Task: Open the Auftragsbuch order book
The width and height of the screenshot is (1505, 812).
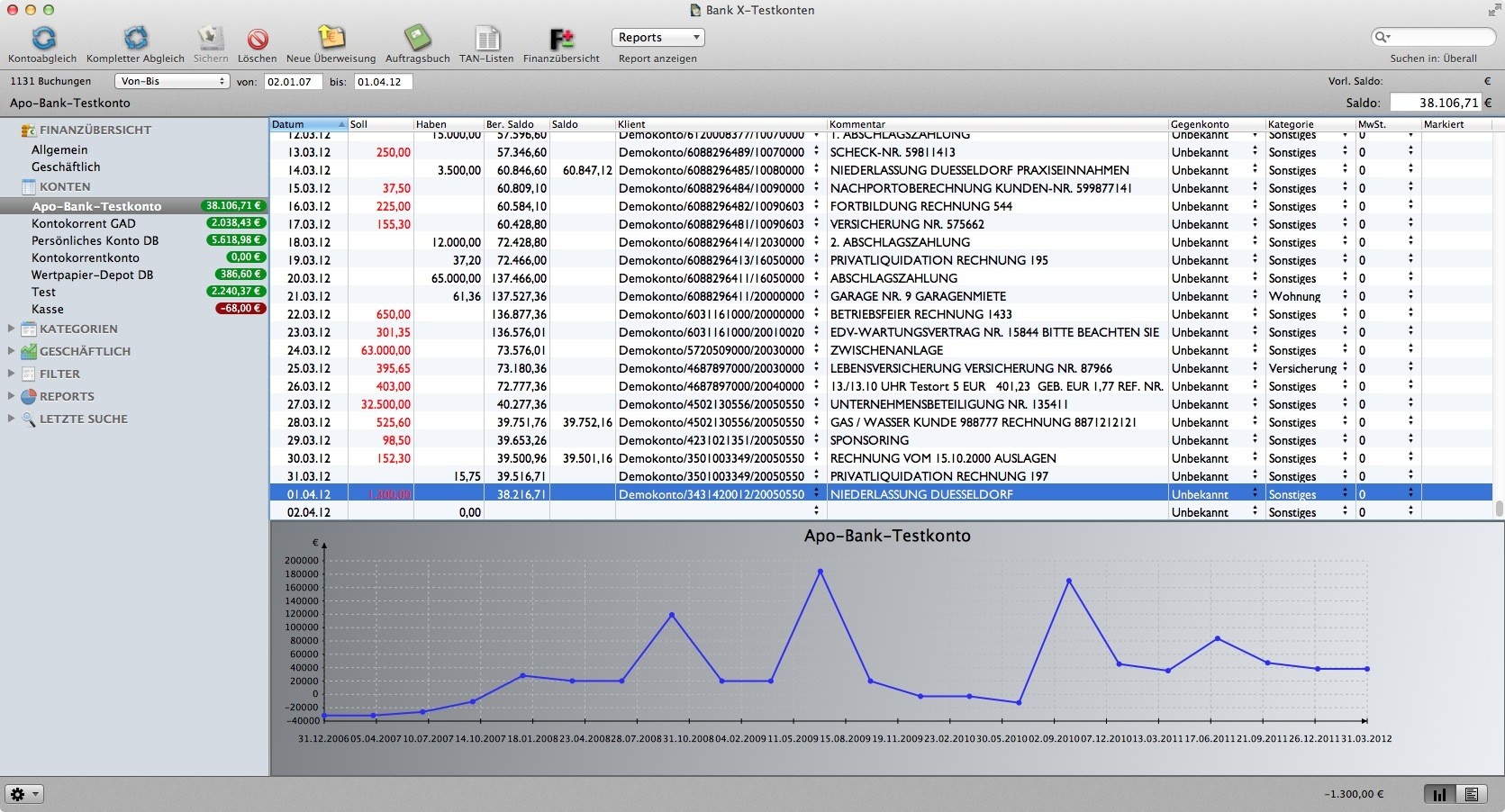Action: pos(417,39)
